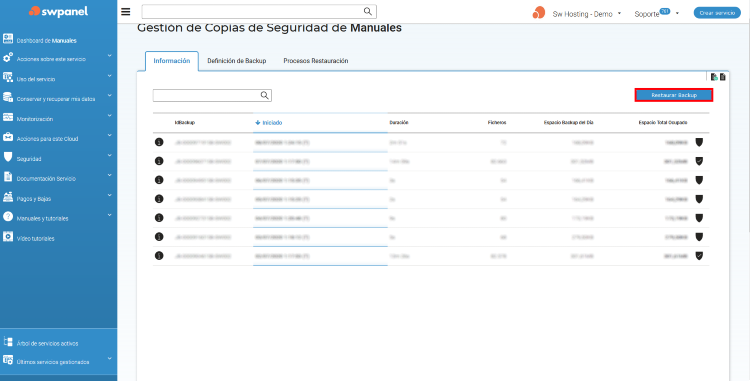Expand the Pagos y Bajas chevron
Image resolution: width=750 pixels, height=381 pixels.
(x=110, y=195)
